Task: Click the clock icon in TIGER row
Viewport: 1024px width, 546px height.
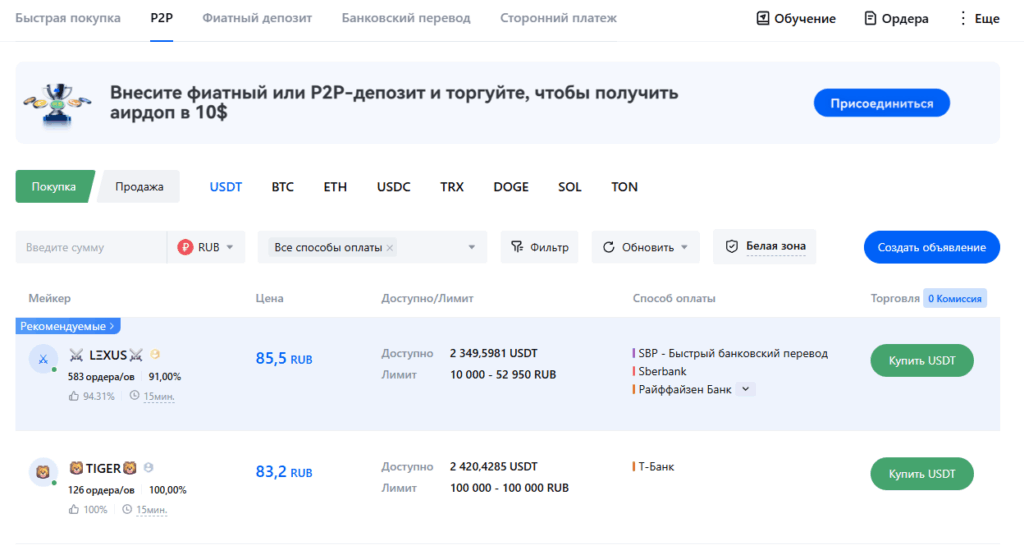Action: click(127, 509)
